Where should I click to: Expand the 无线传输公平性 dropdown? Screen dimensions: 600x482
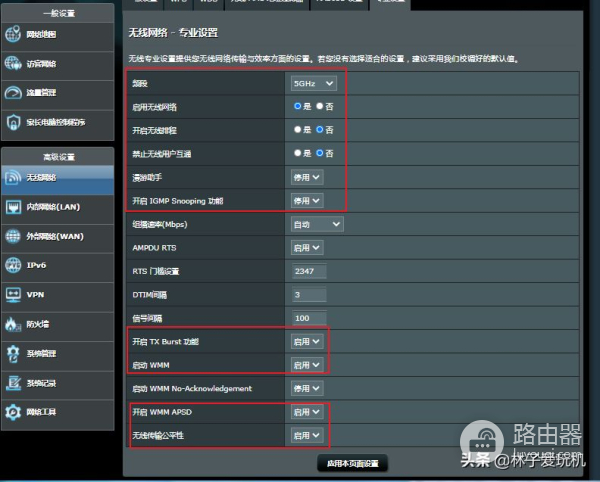coord(307,435)
